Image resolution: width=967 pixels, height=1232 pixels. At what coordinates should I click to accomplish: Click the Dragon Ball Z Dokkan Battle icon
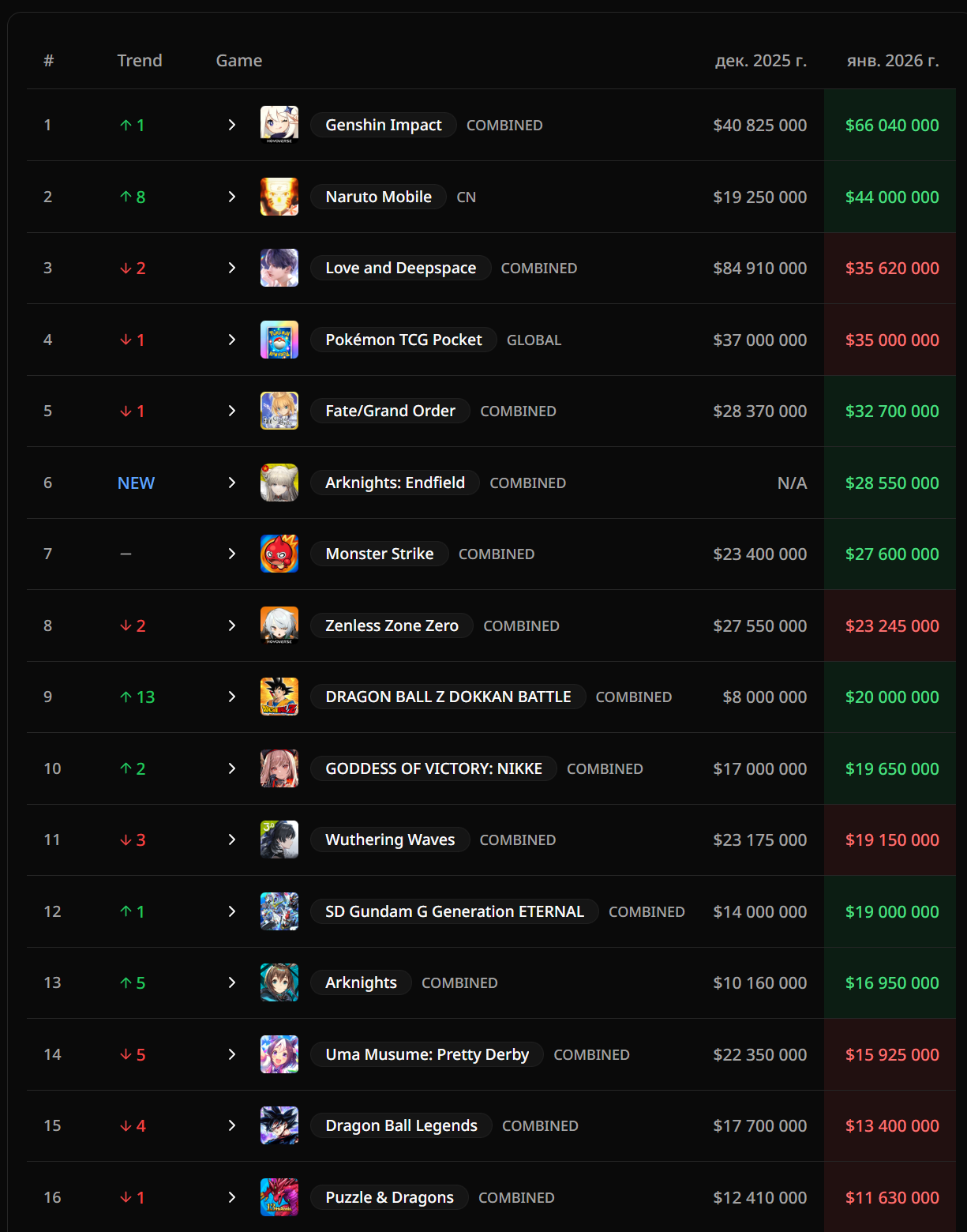tap(279, 697)
